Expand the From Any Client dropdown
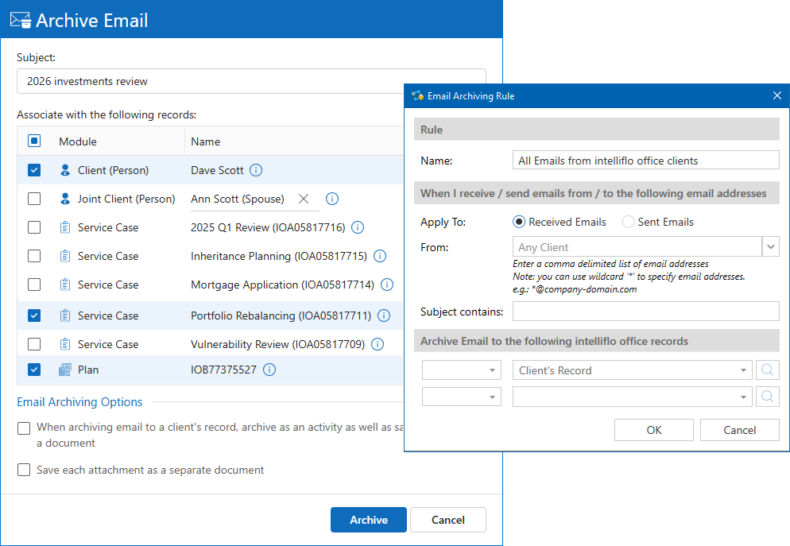 (770, 246)
